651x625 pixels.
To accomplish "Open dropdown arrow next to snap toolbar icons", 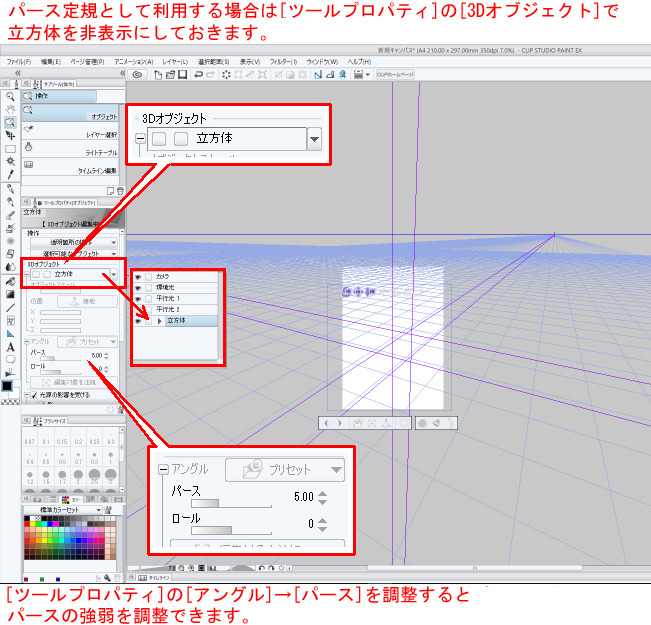I will tap(367, 75).
